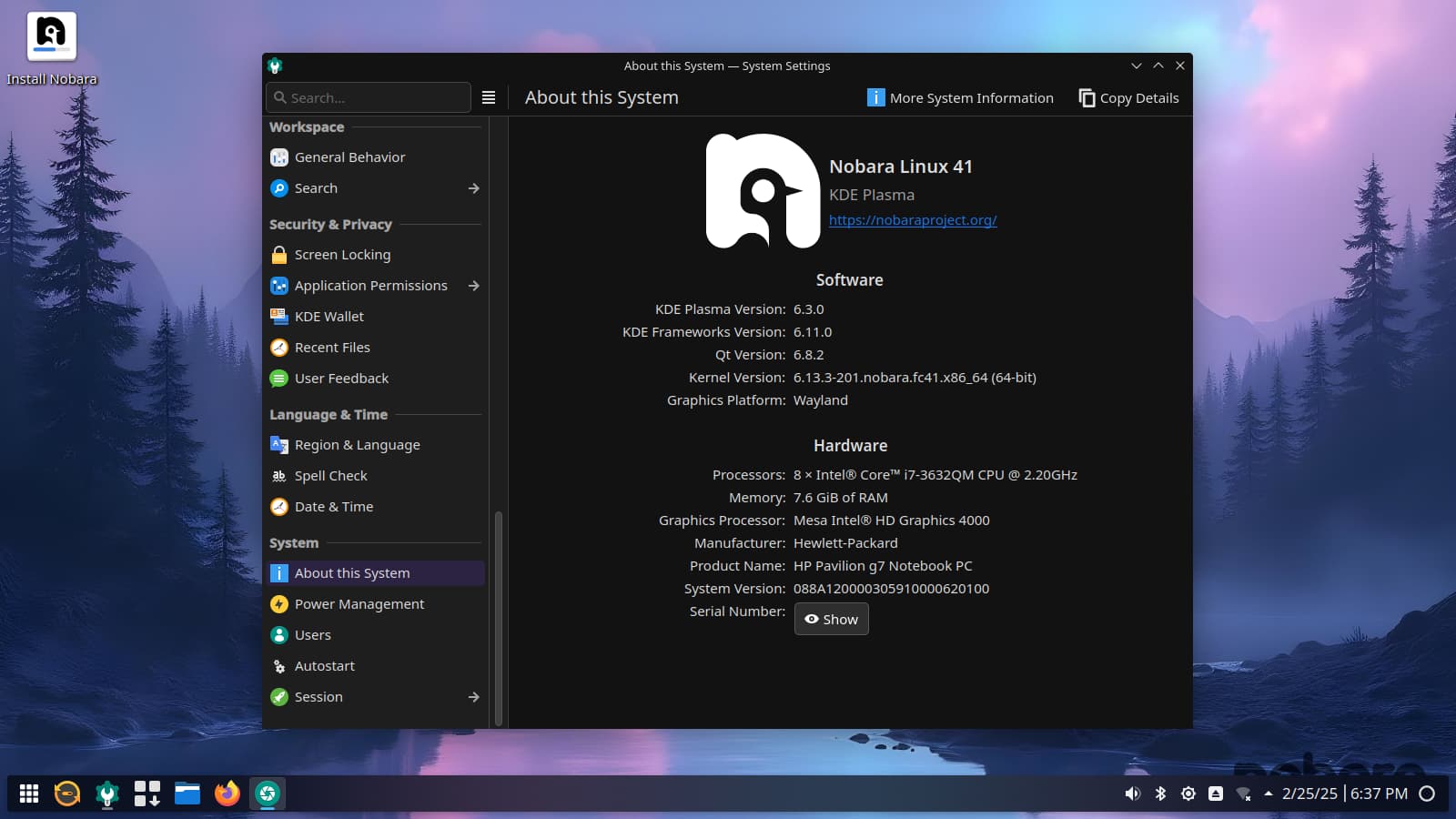Open Screen Locking settings

(376, 255)
